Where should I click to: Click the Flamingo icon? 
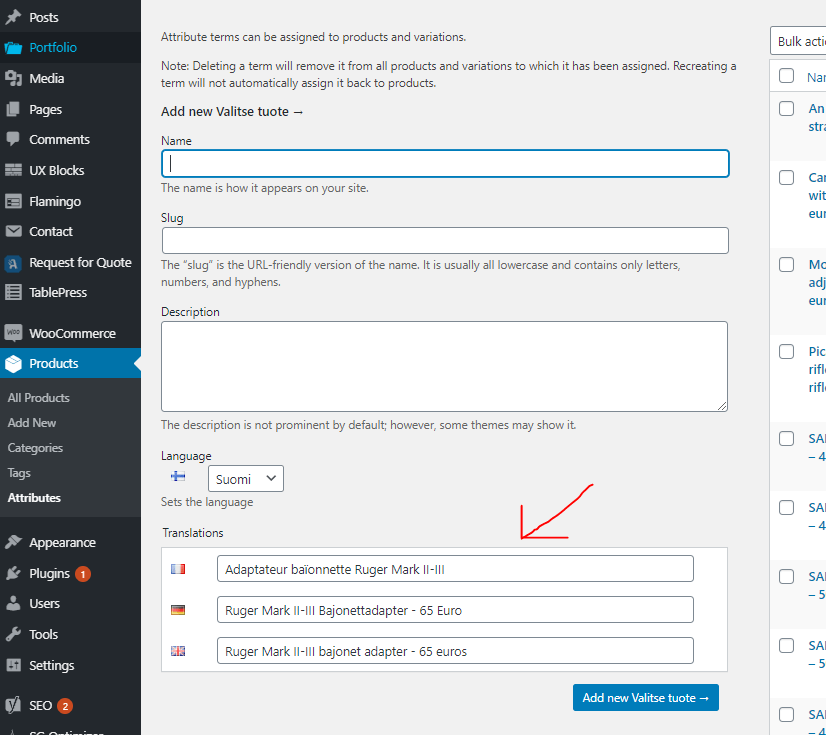(13, 201)
